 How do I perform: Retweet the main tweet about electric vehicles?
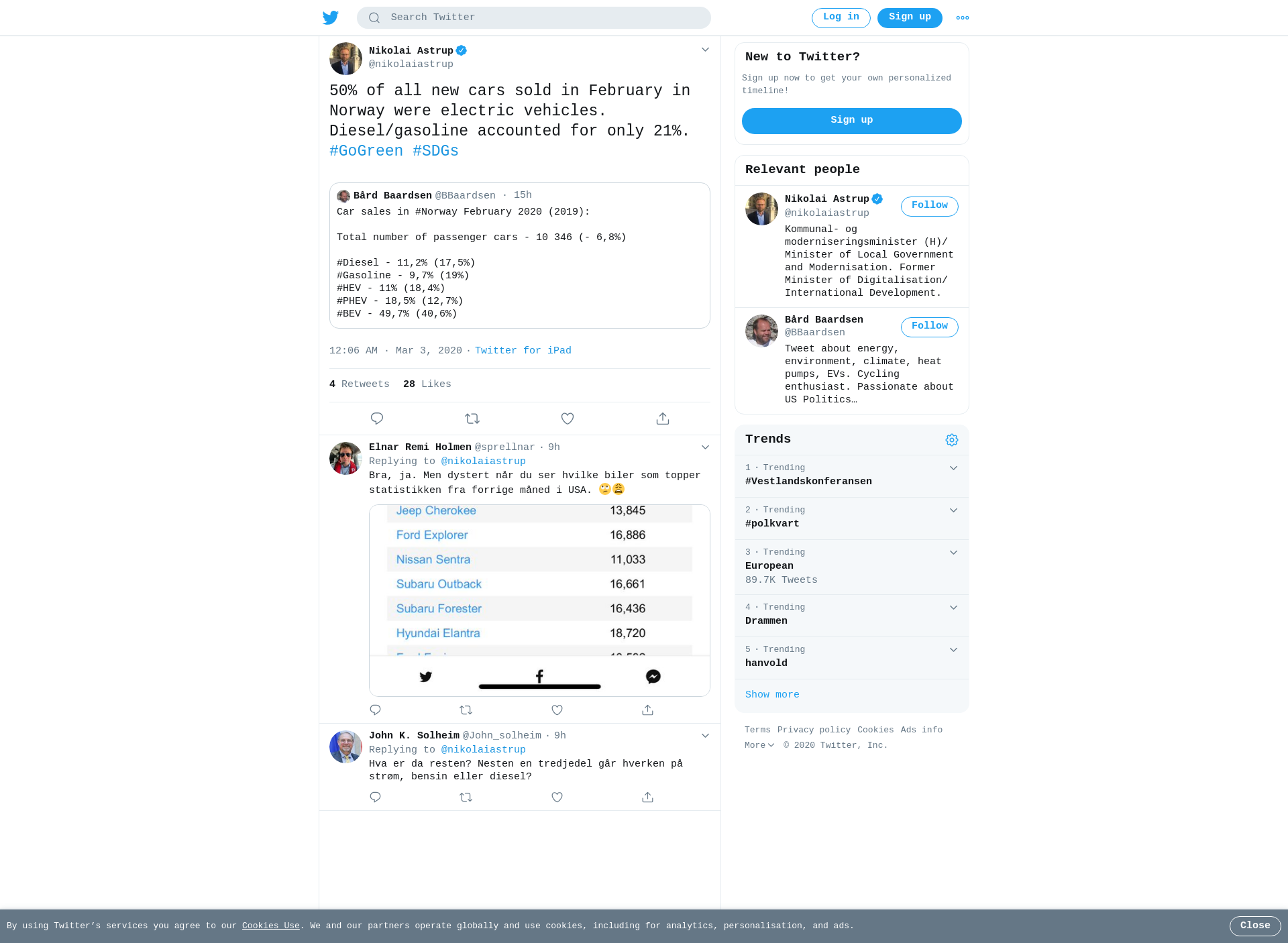point(472,419)
